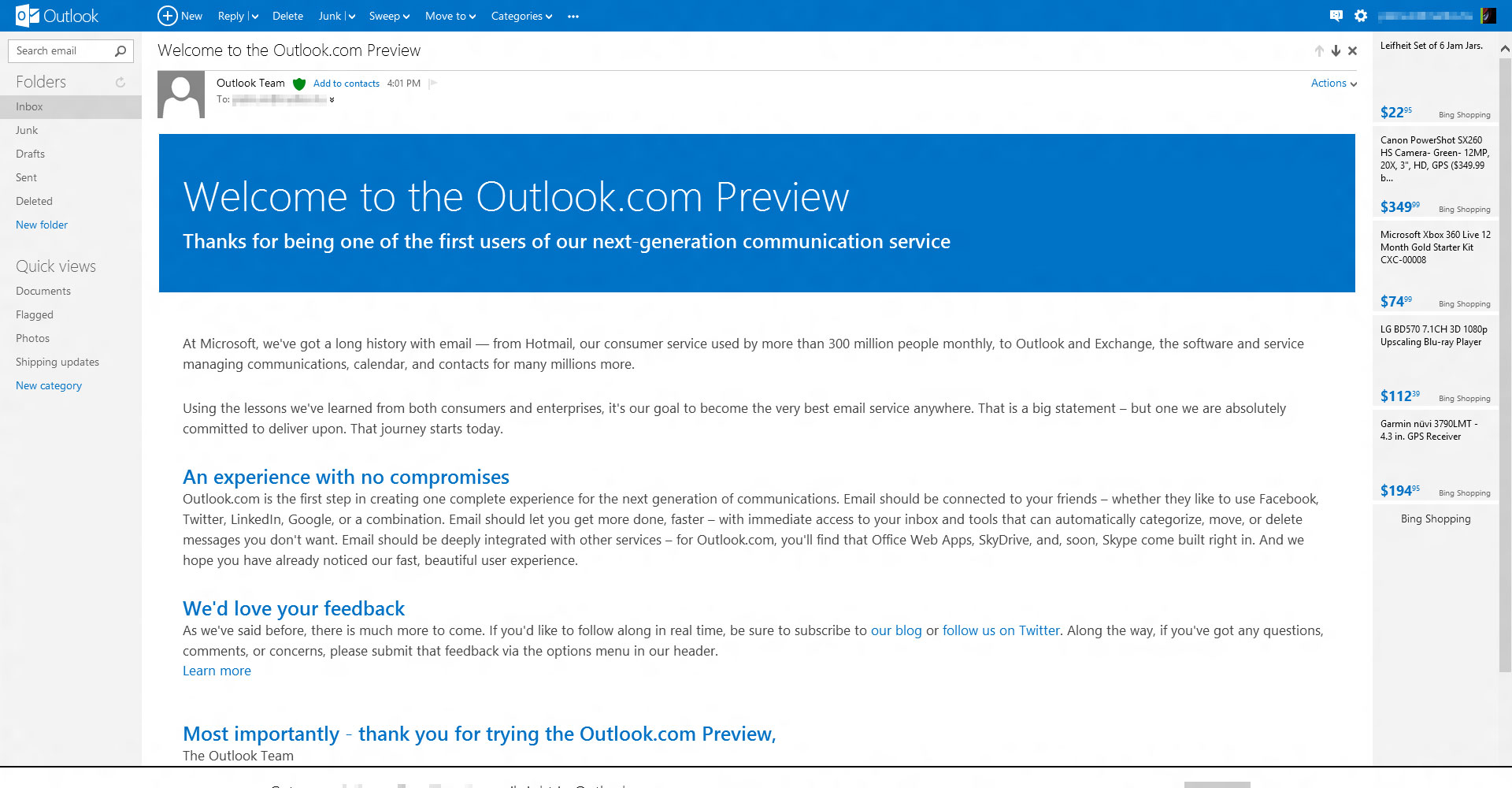
Task: Click the profile picture in header
Action: click(1488, 16)
